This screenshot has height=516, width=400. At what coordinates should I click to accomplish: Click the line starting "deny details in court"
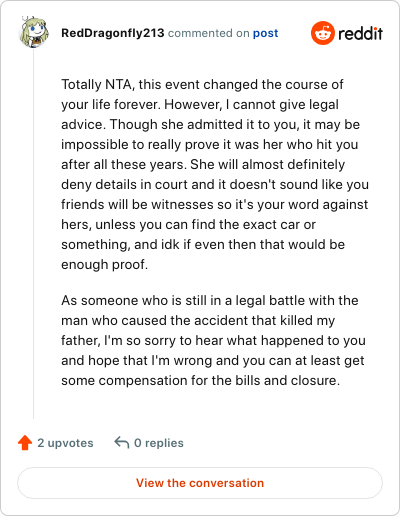coord(215,184)
